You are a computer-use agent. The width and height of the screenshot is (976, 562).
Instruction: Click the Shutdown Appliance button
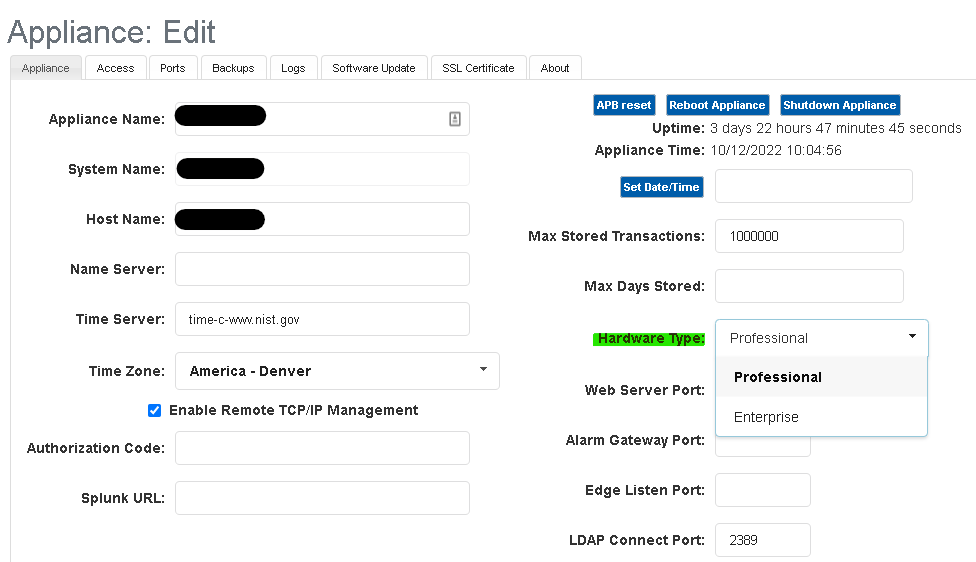(x=839, y=105)
